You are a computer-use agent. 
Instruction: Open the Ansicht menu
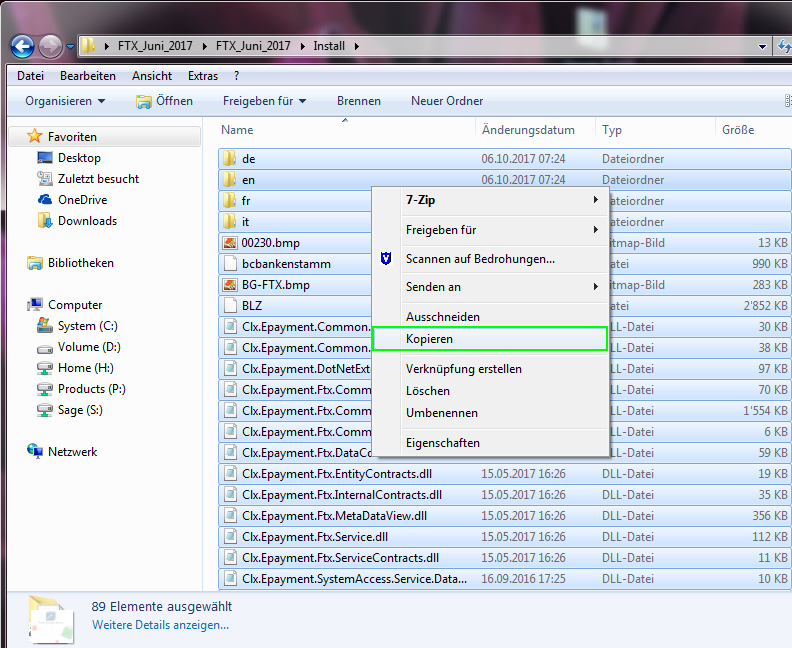point(152,76)
